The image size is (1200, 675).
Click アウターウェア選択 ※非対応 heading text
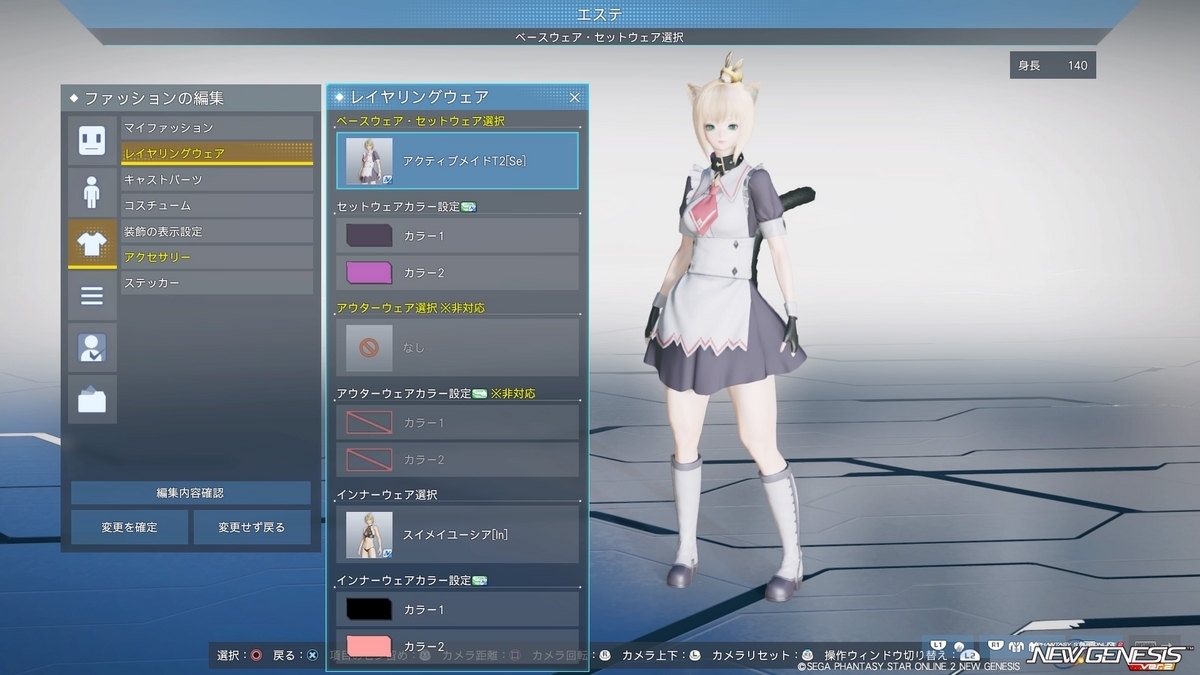point(411,308)
